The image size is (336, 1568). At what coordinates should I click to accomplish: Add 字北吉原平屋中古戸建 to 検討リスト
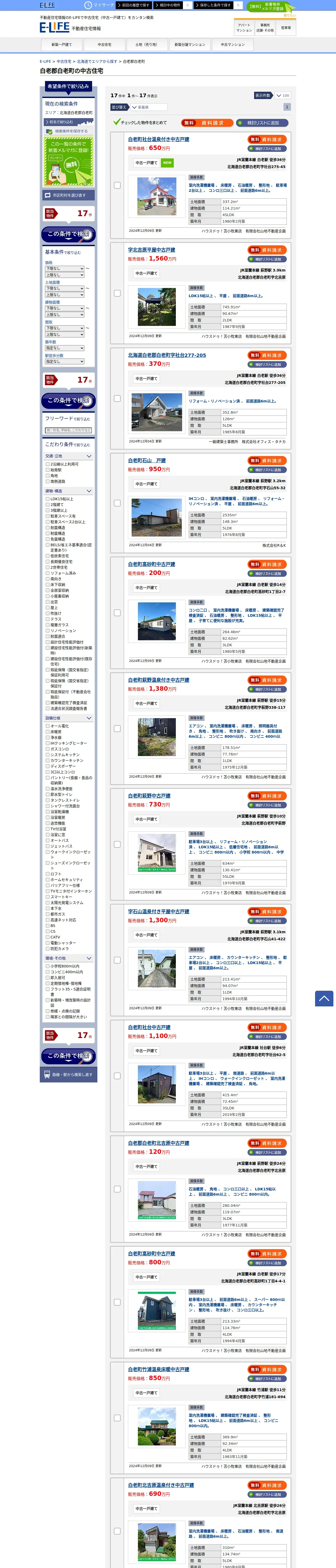point(267,259)
